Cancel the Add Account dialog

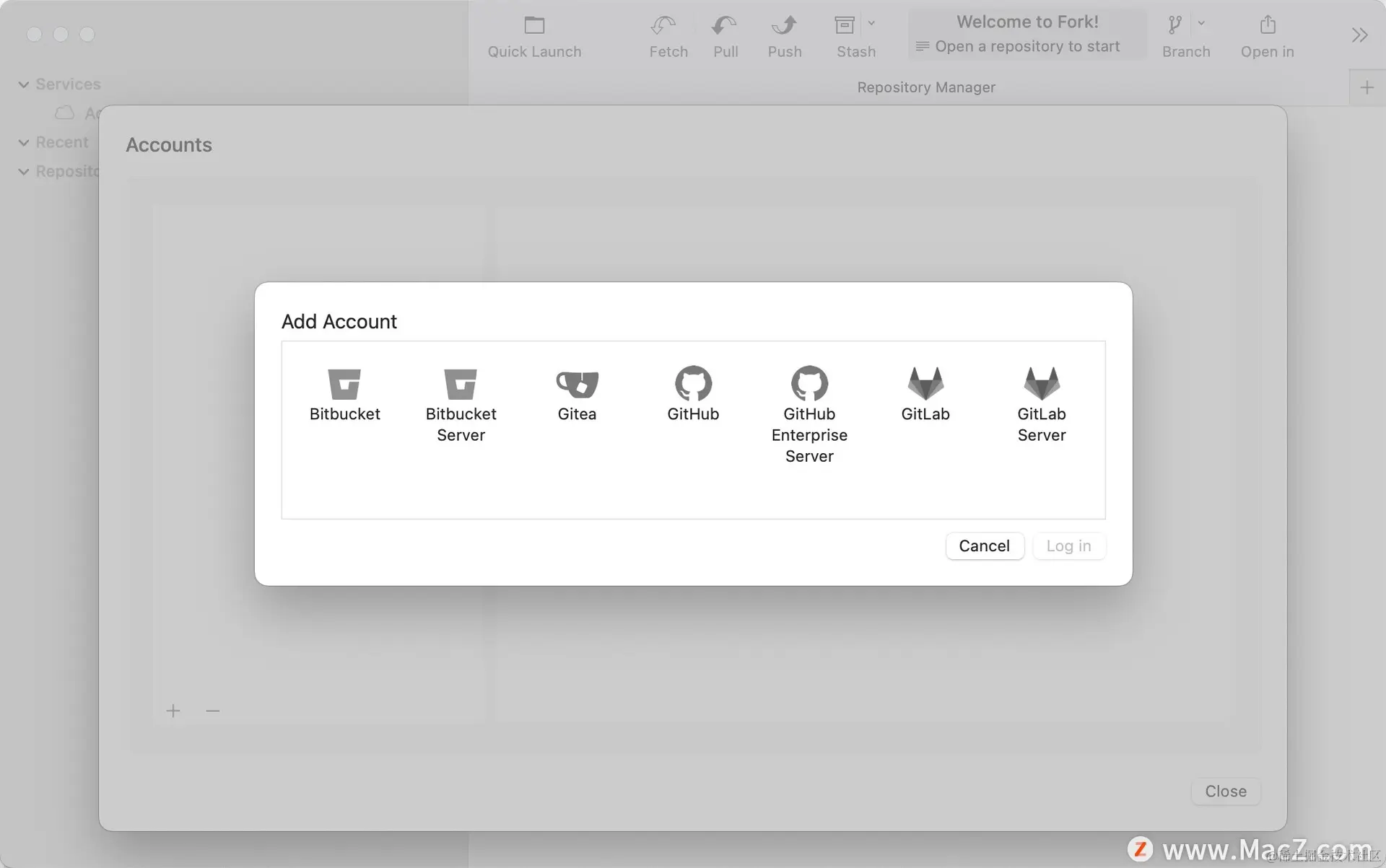click(x=984, y=546)
